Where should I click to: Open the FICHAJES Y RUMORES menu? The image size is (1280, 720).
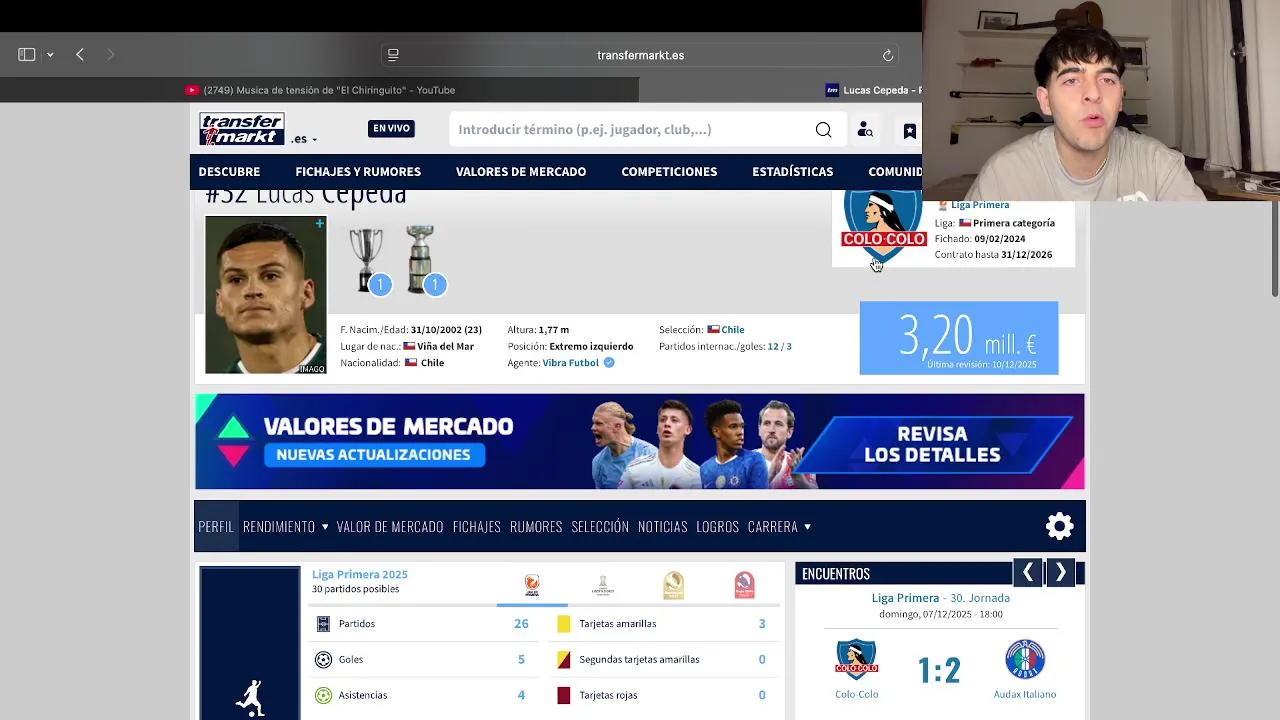(x=358, y=172)
